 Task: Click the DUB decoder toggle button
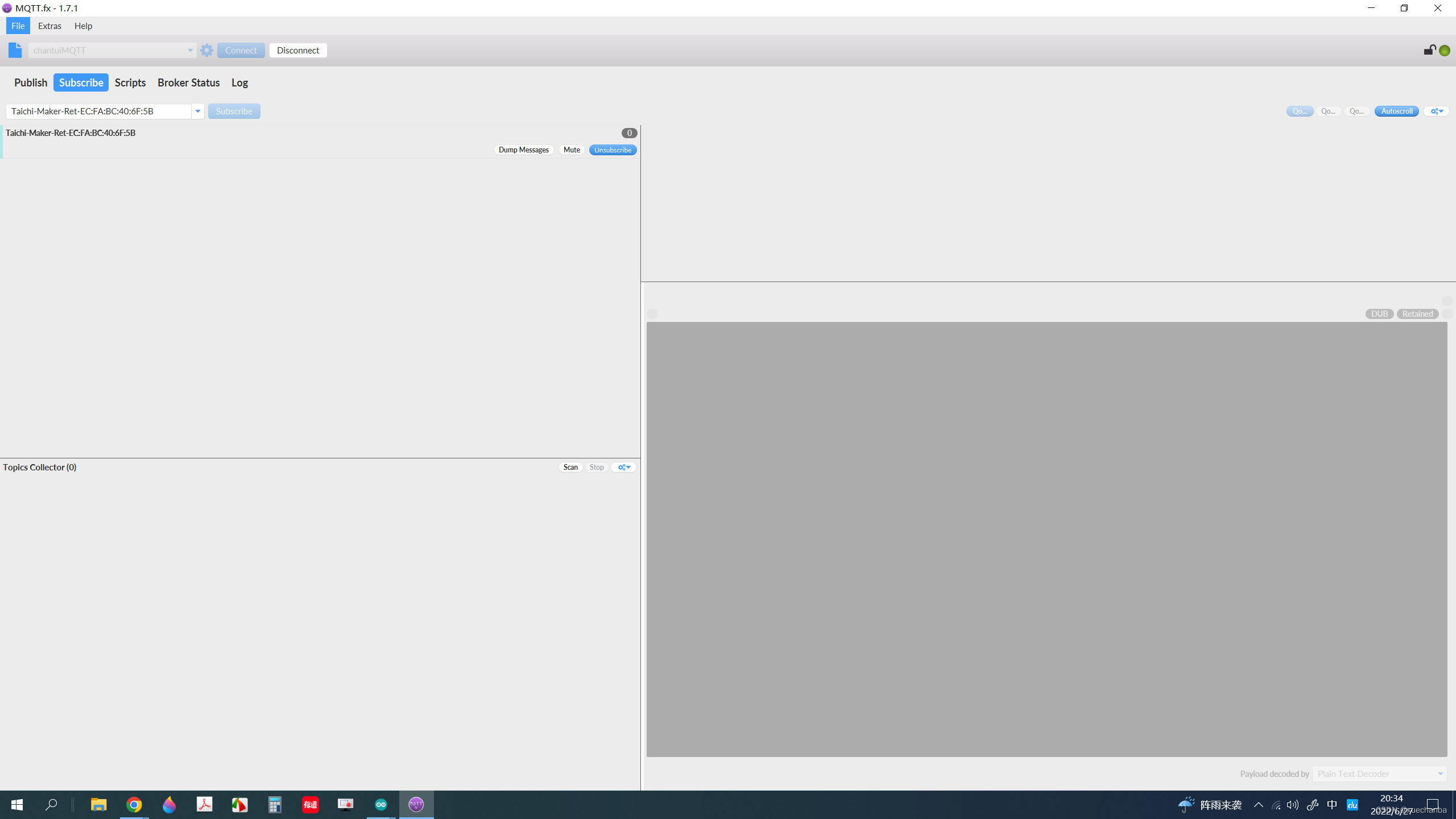click(x=1378, y=314)
